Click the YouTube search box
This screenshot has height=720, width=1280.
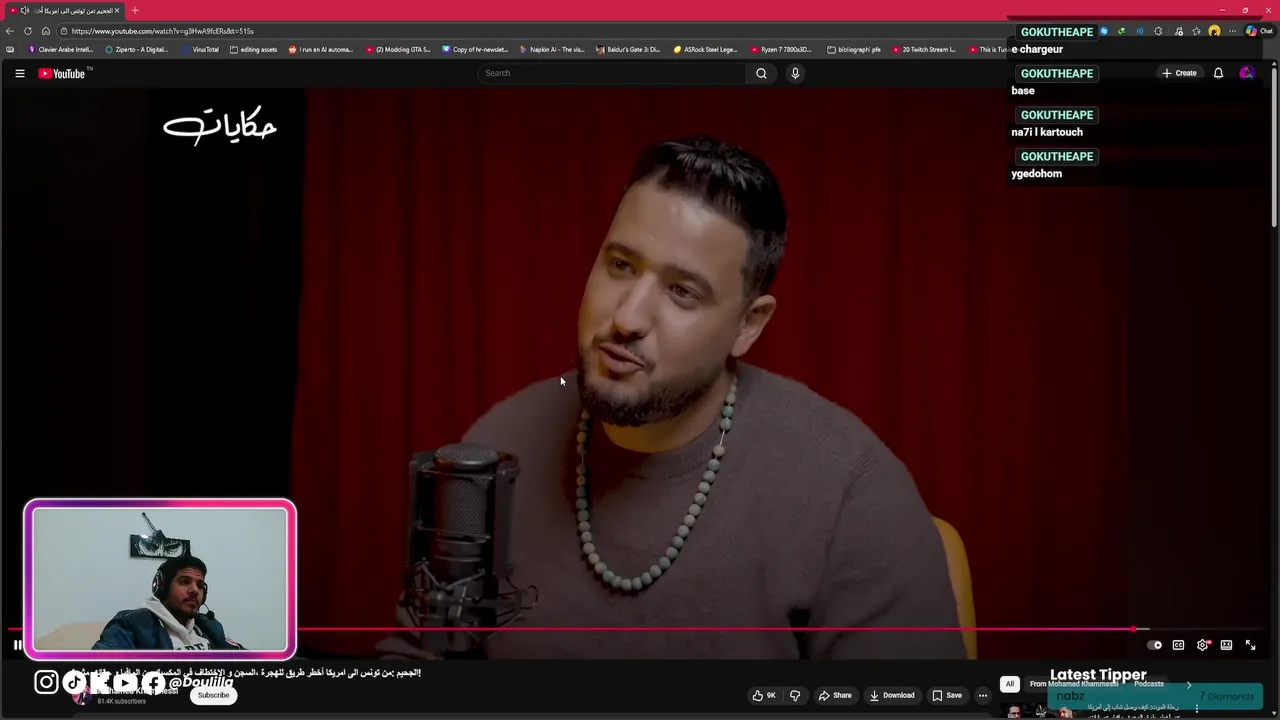(611, 73)
